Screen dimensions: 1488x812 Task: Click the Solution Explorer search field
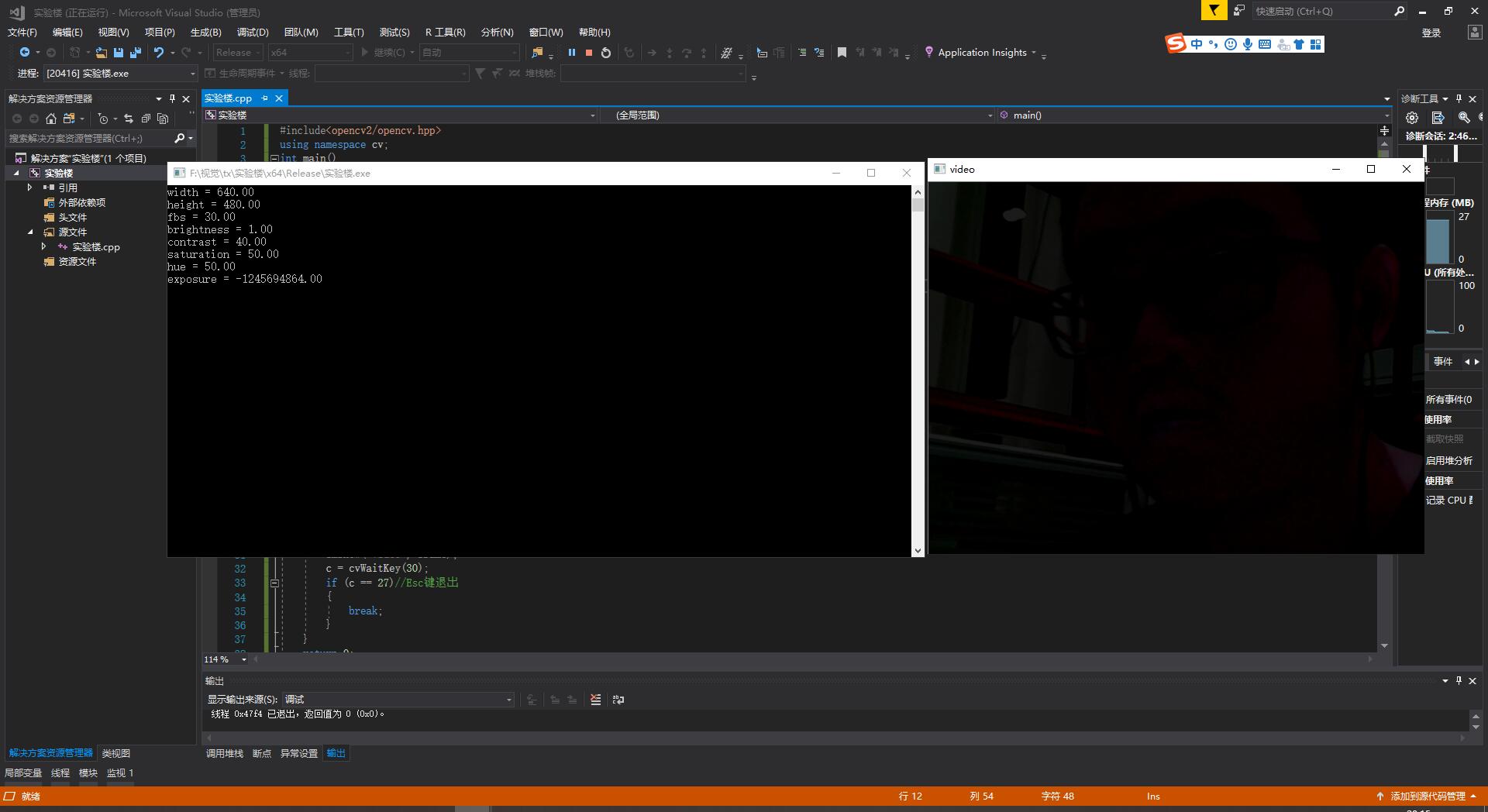coord(89,138)
